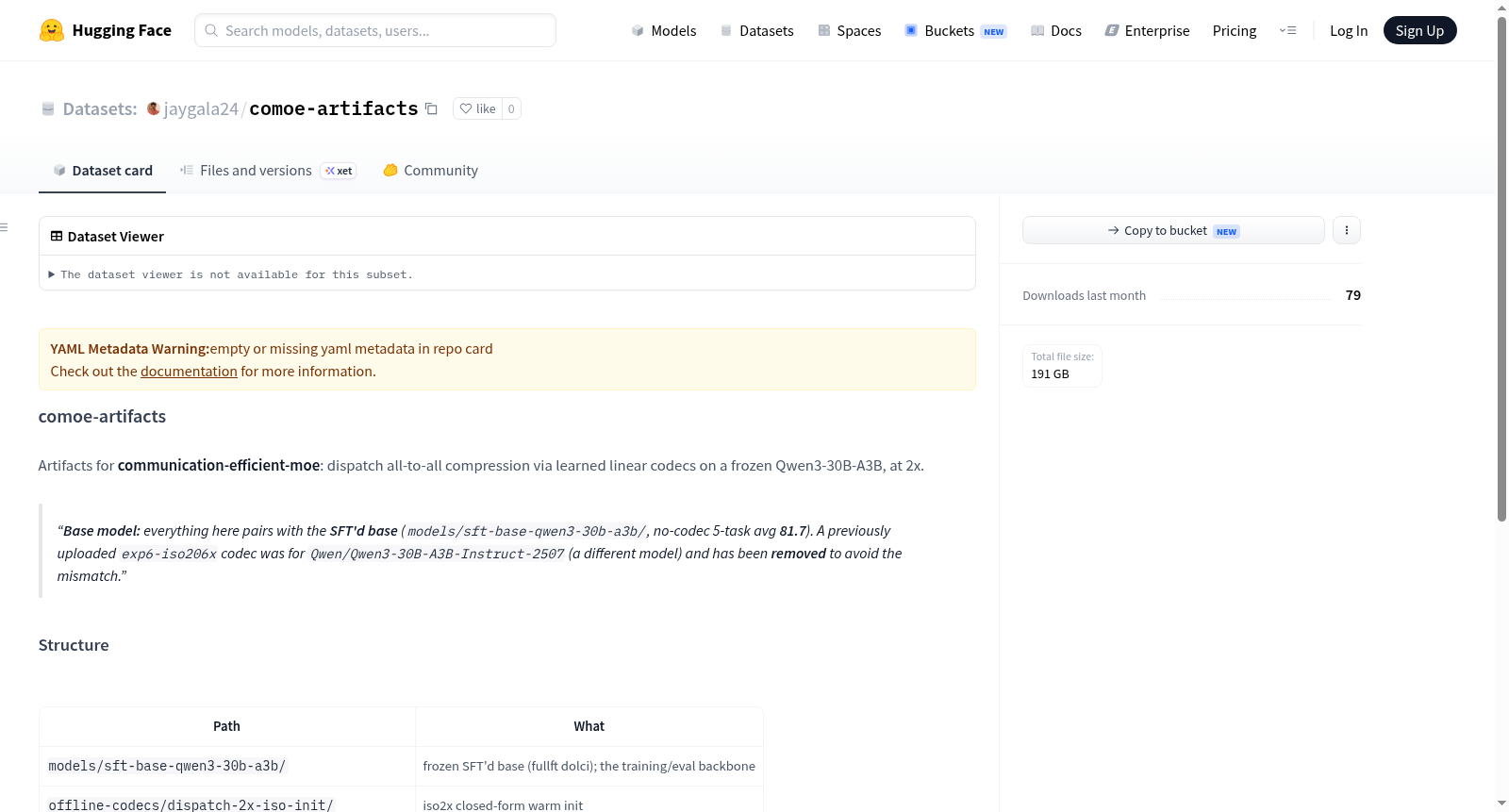Click the 'What' table column header
This screenshot has width=1509, height=812.
[589, 726]
